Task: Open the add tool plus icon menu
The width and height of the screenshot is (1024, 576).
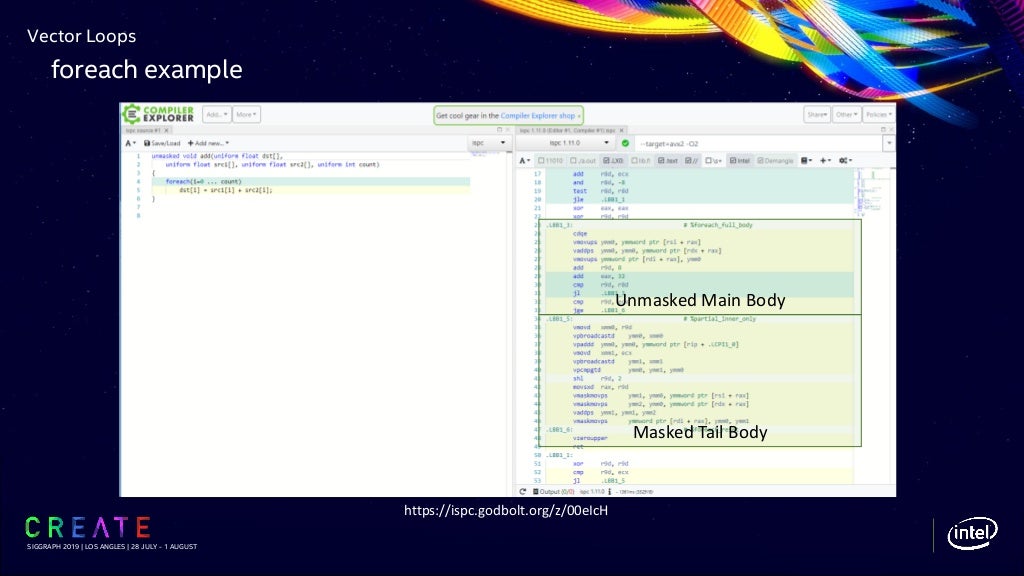Action: [826, 160]
